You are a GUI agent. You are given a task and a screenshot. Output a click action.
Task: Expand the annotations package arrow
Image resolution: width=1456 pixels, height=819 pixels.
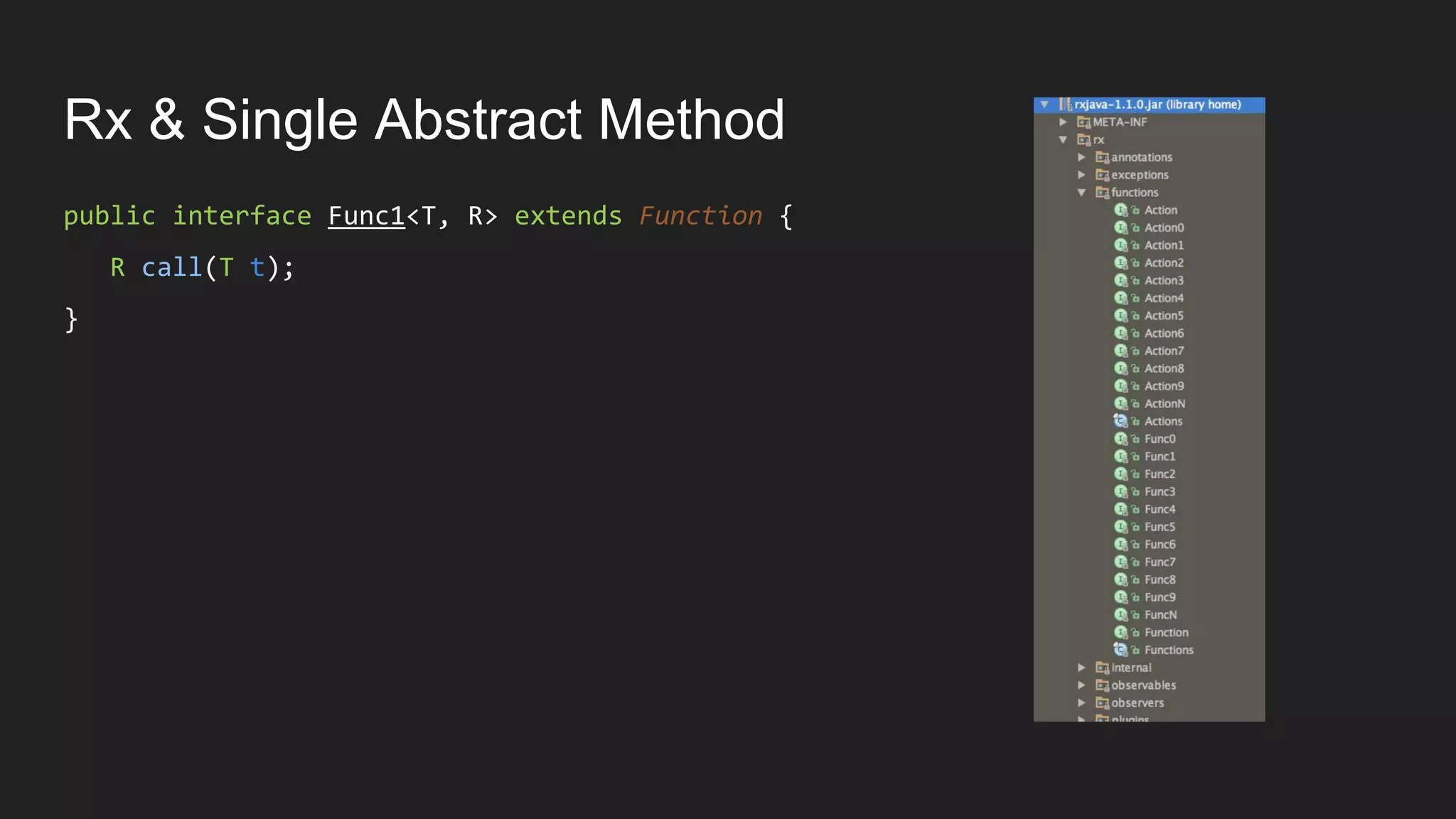1081,157
